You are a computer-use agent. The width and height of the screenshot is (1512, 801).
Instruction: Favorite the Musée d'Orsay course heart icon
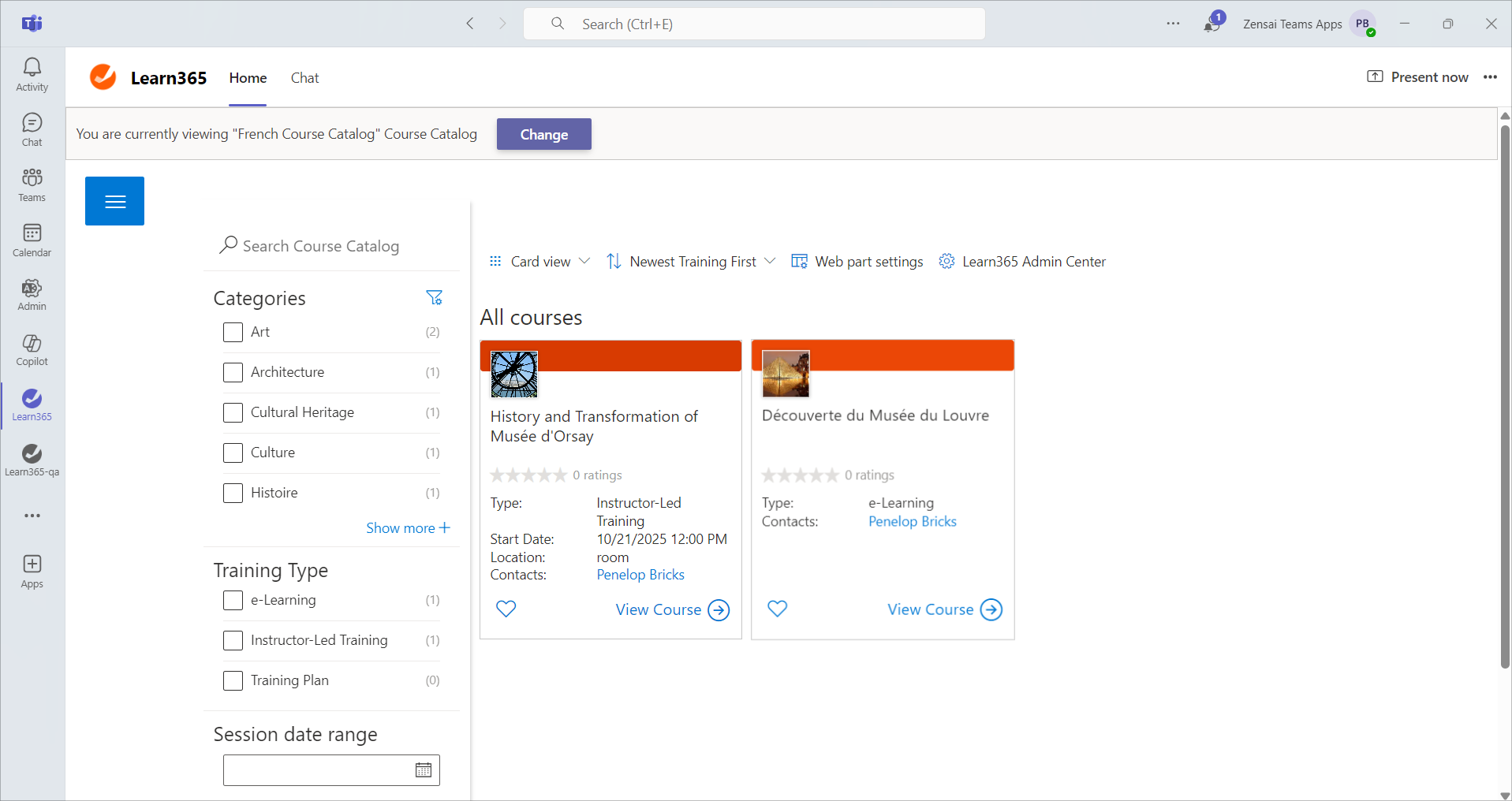[x=506, y=609]
